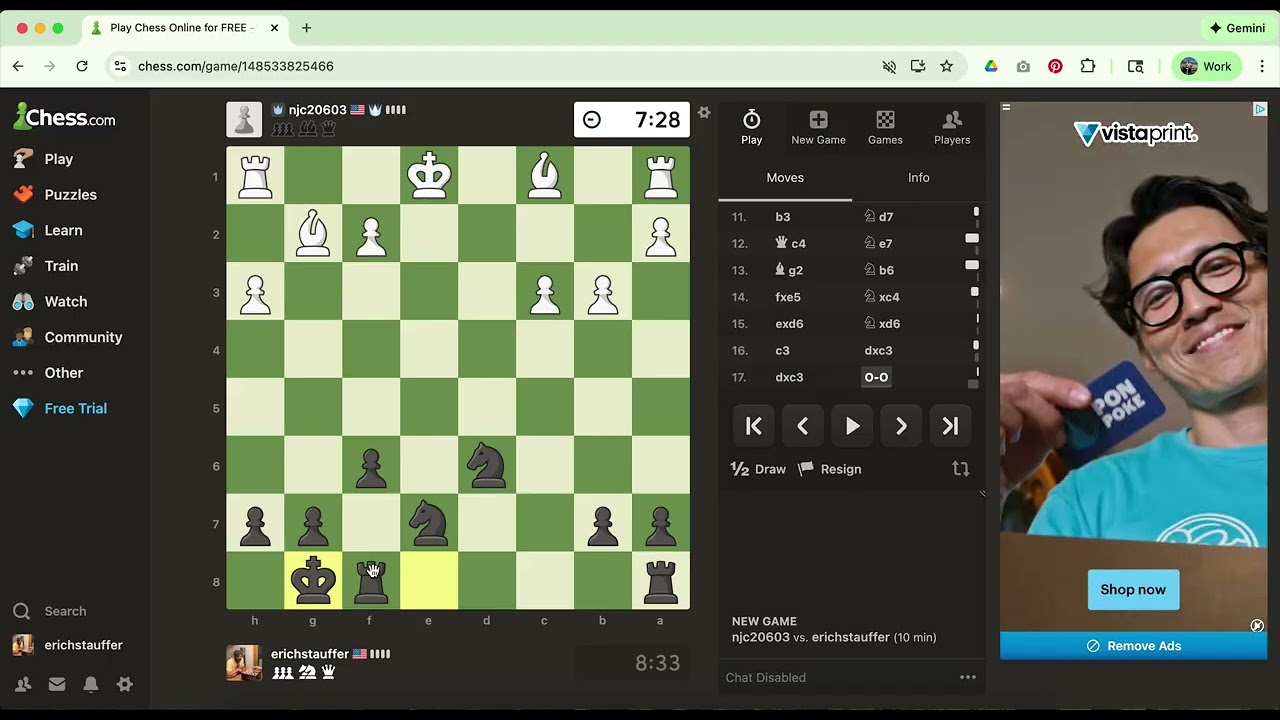Viewport: 1280px width, 720px height.
Task: Play through the moves
Action: pos(852,426)
